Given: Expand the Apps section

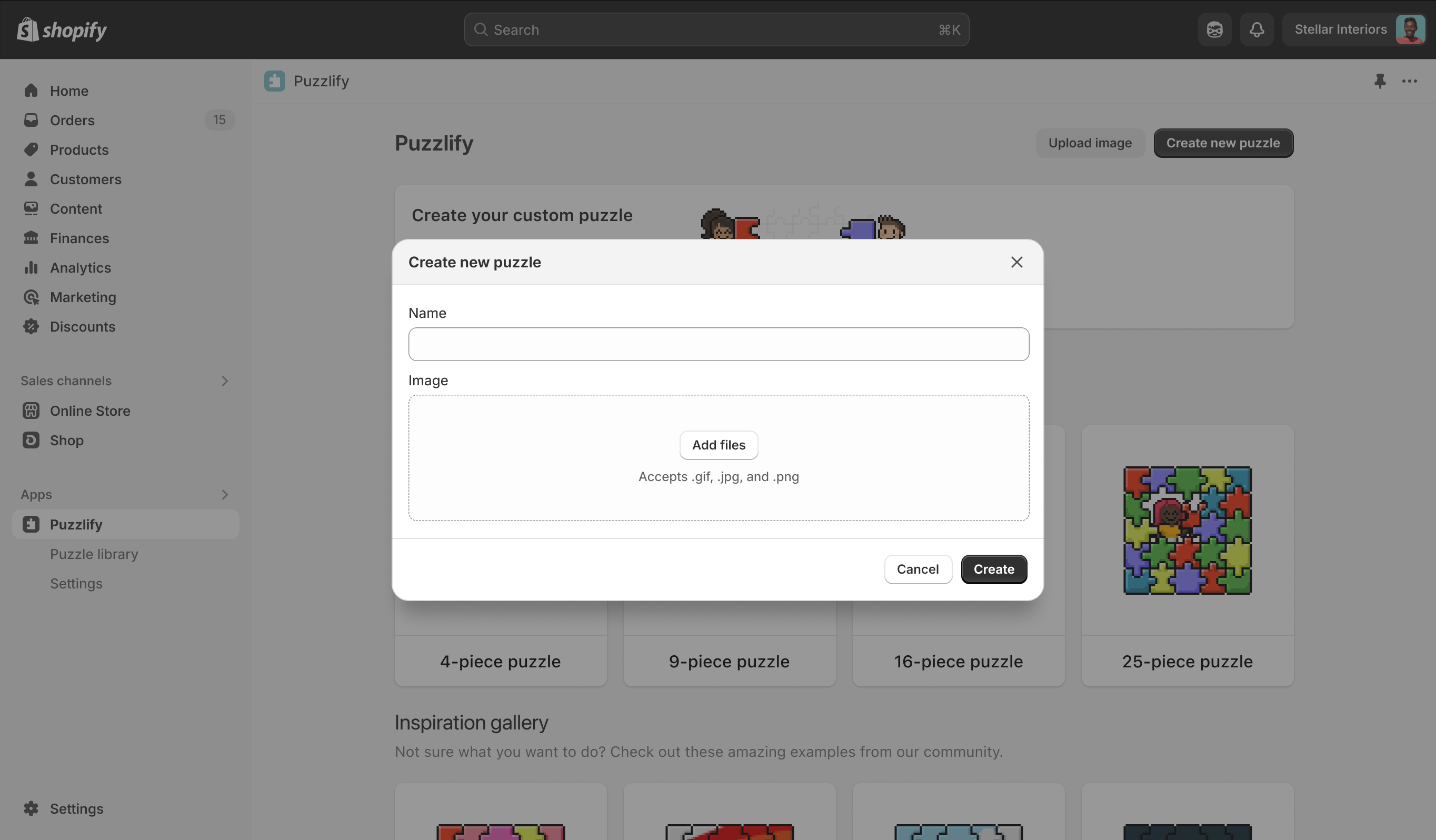Looking at the screenshot, I should [225, 495].
